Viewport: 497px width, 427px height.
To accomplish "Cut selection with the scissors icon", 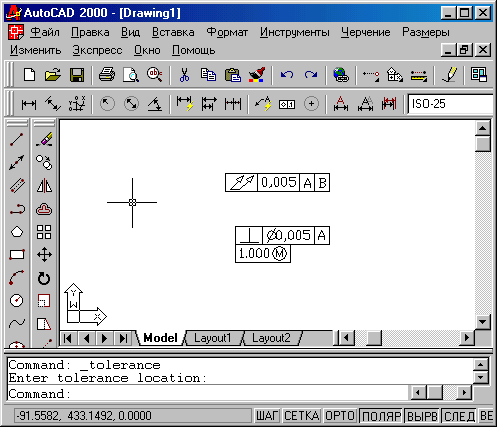I will [x=184, y=75].
